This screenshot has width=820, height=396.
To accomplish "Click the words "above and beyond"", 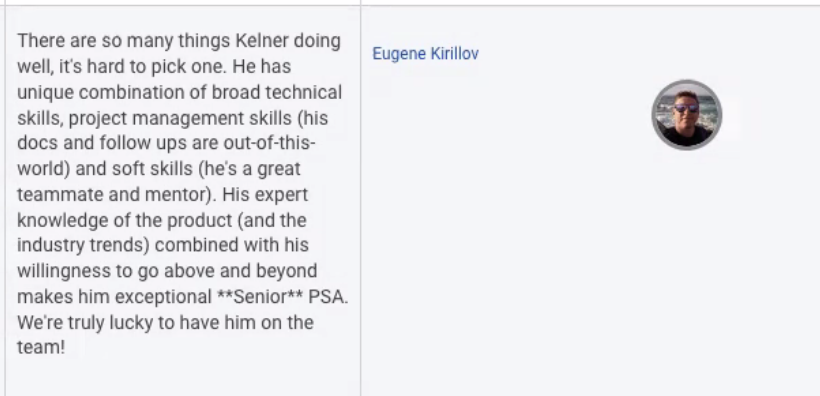I will coord(241,271).
